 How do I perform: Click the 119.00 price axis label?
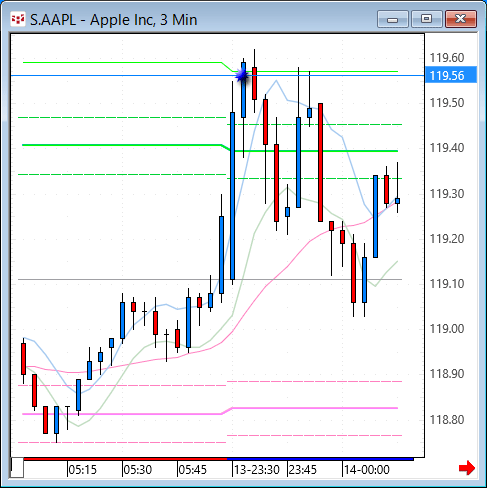pos(447,329)
